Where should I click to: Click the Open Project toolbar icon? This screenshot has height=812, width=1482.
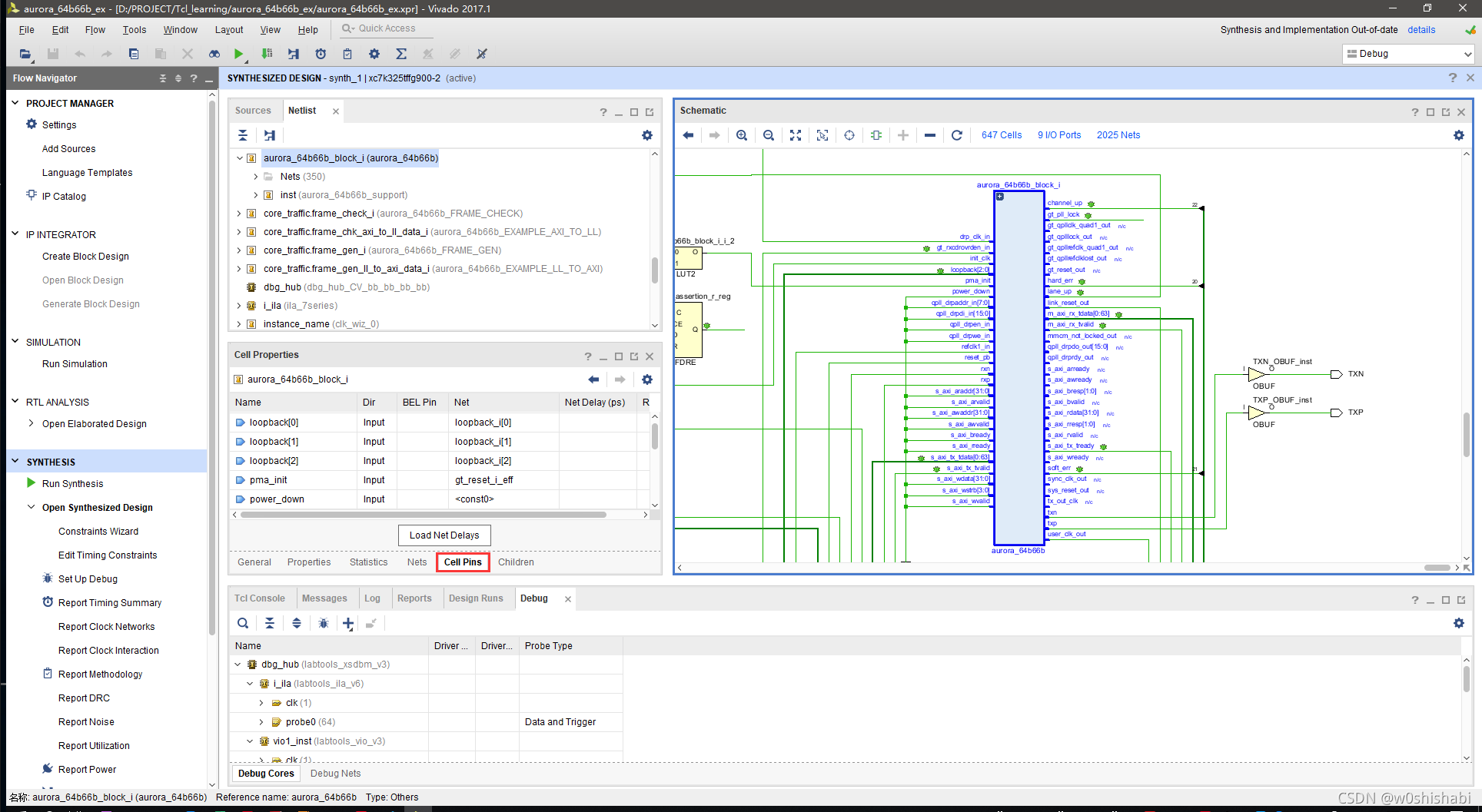tap(25, 54)
